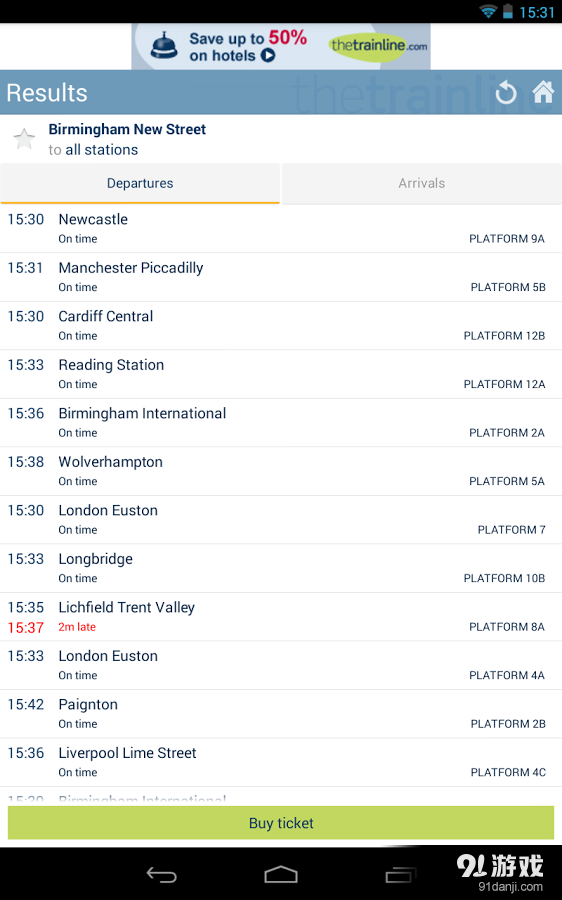Screen dimensions: 562x900
Task: Open the Paignton 15:42 departure
Action: click(281, 713)
